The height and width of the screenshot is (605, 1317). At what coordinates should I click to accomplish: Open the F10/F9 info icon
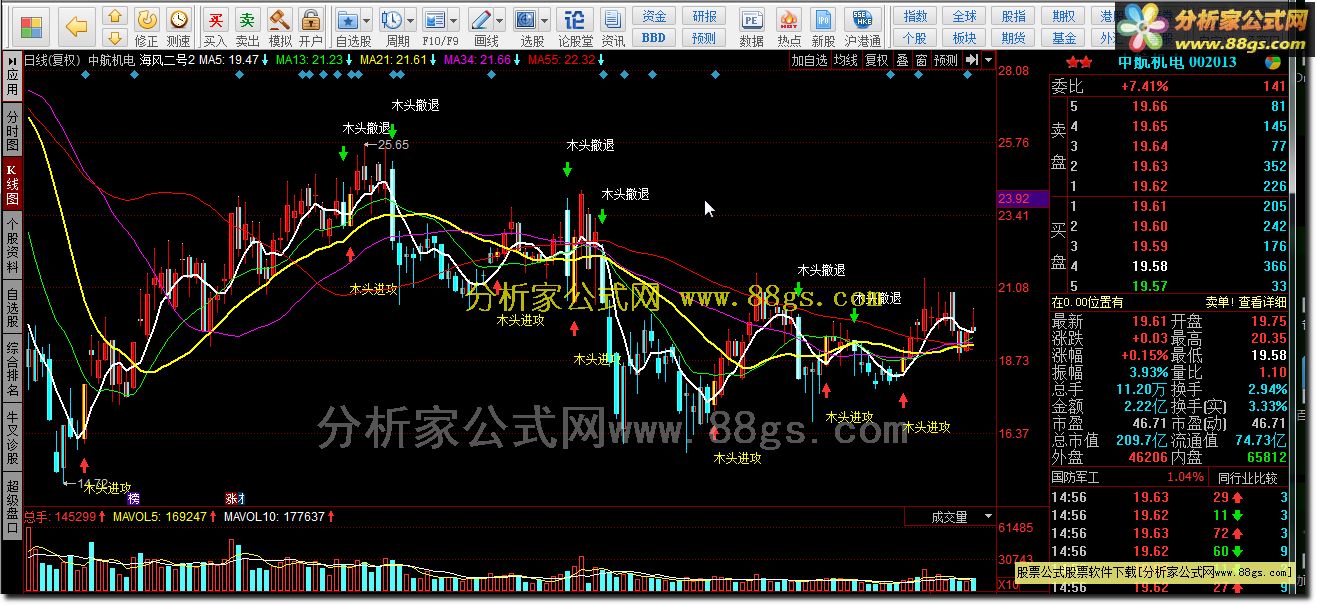coord(434,20)
